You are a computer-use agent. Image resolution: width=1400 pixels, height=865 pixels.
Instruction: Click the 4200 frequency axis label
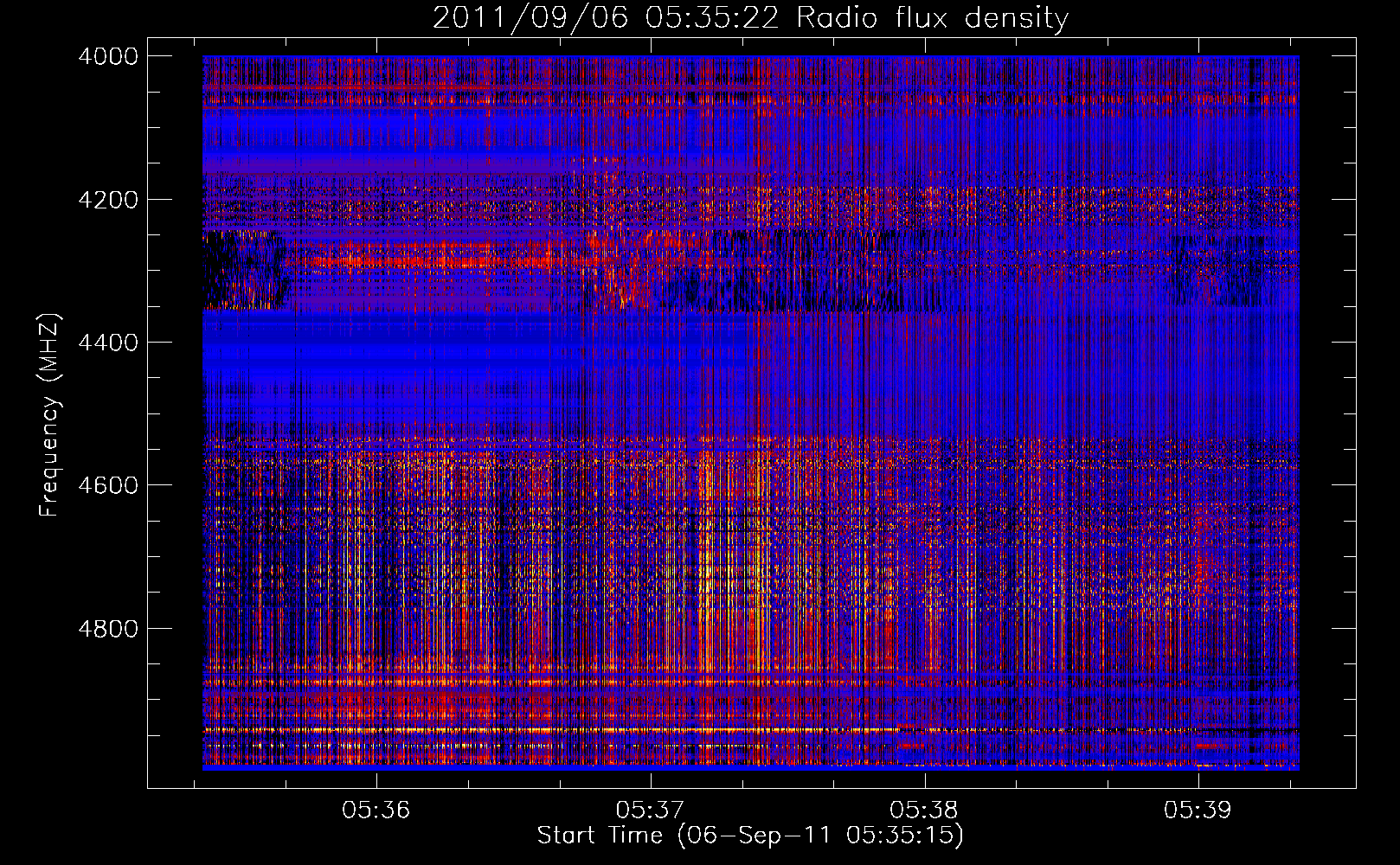[108, 200]
